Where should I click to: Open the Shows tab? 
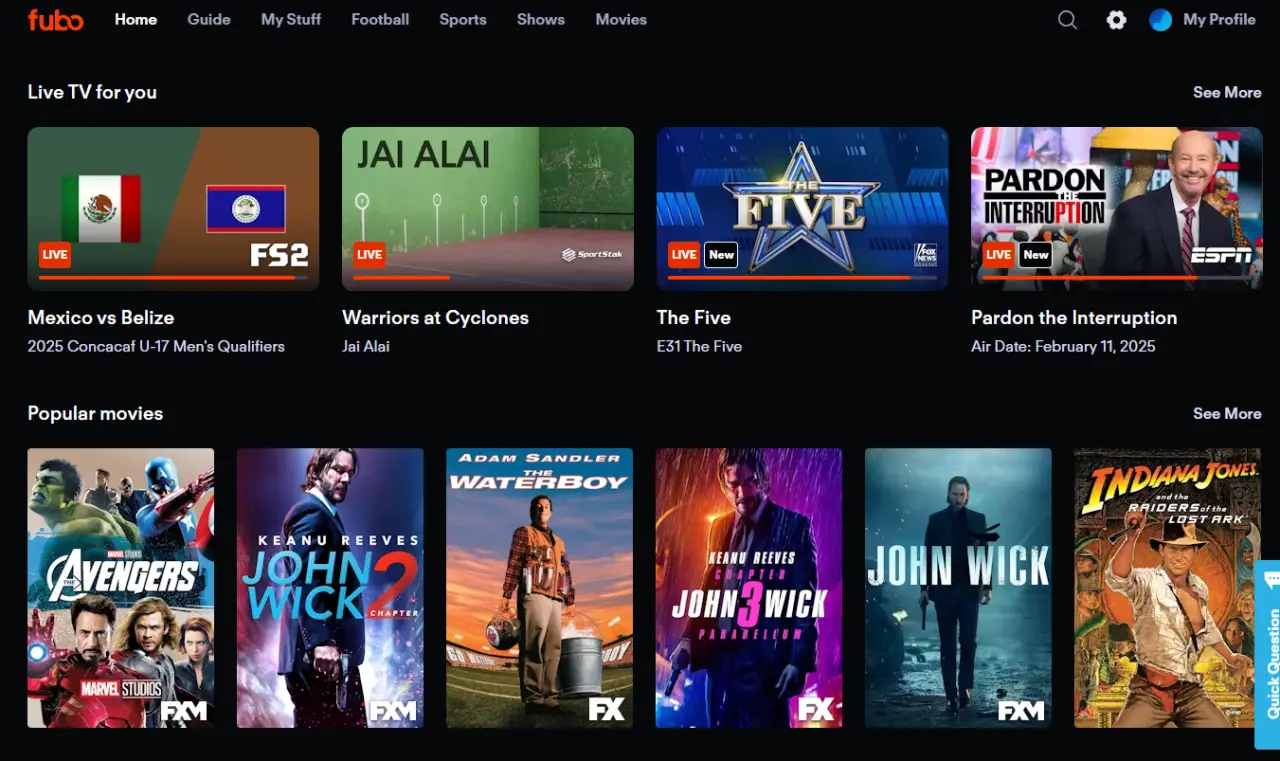click(x=541, y=19)
